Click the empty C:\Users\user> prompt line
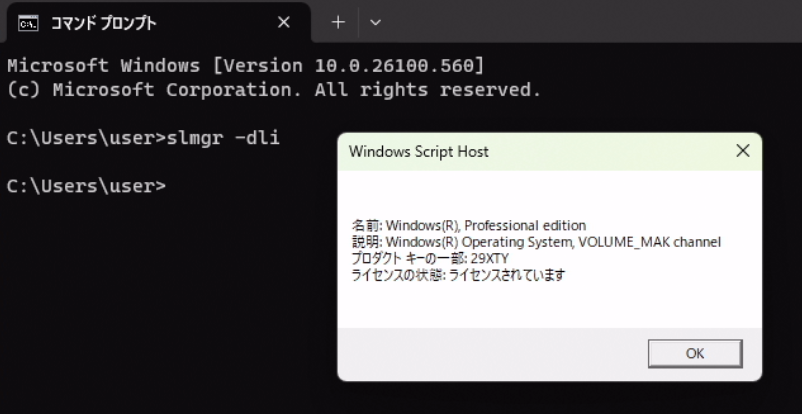The width and height of the screenshot is (802, 414). tap(86, 186)
